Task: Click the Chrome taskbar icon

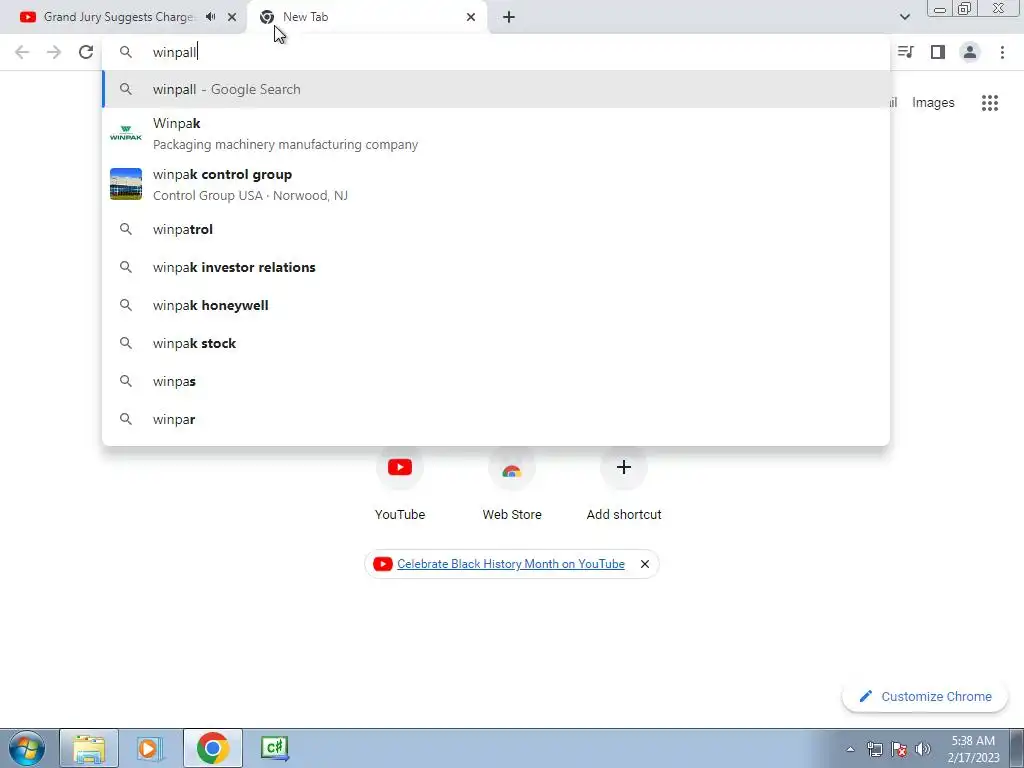Action: [212, 748]
